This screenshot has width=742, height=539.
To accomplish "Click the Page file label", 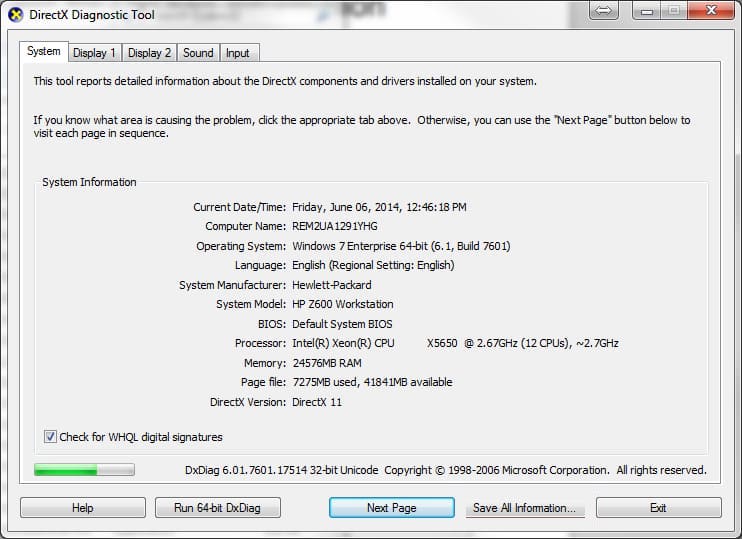I will click(264, 382).
